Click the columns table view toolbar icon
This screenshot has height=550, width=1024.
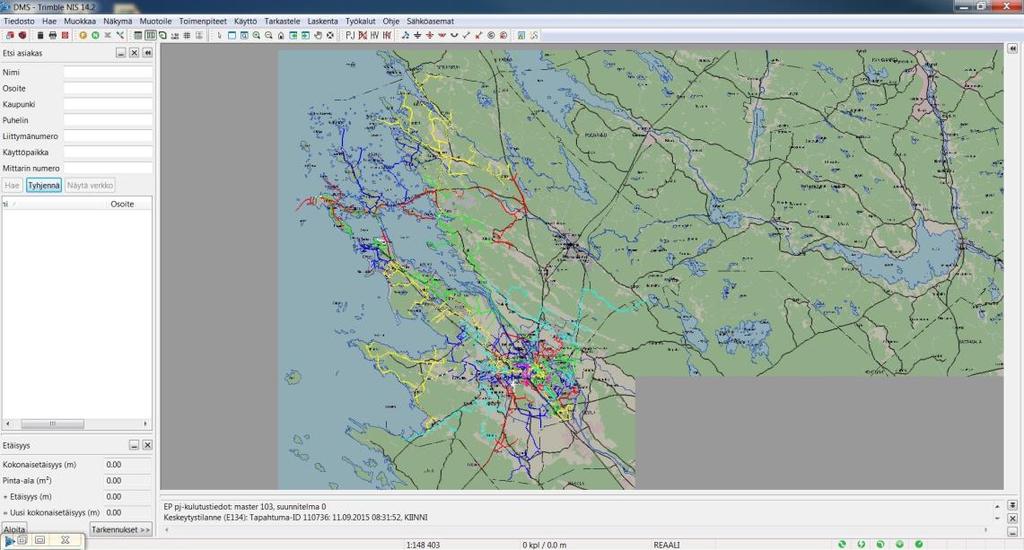[150, 35]
